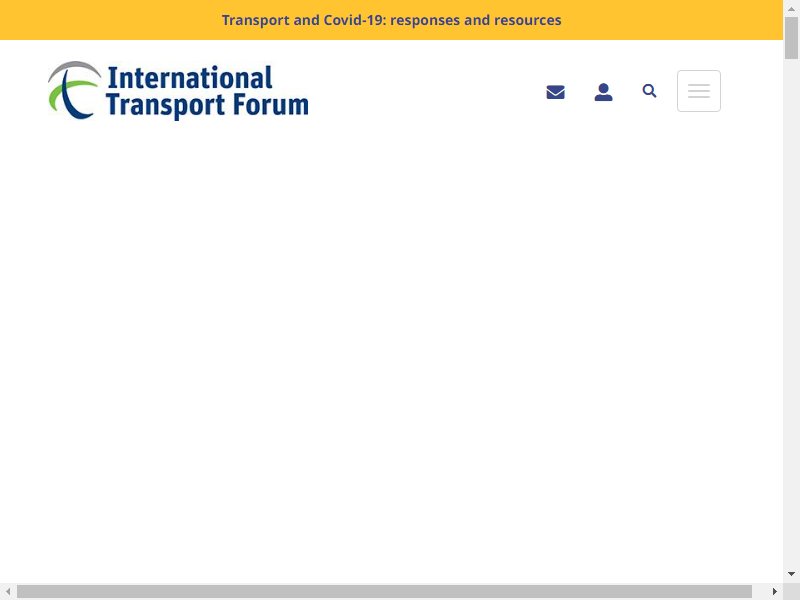Viewport: 800px width, 600px height.
Task: Expand the hamburger navigation menu
Action: [698, 91]
